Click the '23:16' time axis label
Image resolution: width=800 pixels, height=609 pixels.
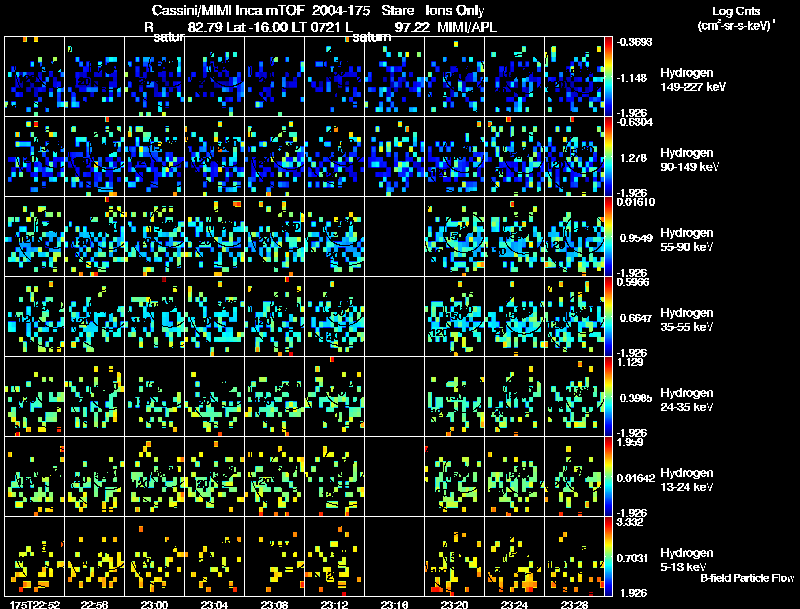click(x=394, y=604)
